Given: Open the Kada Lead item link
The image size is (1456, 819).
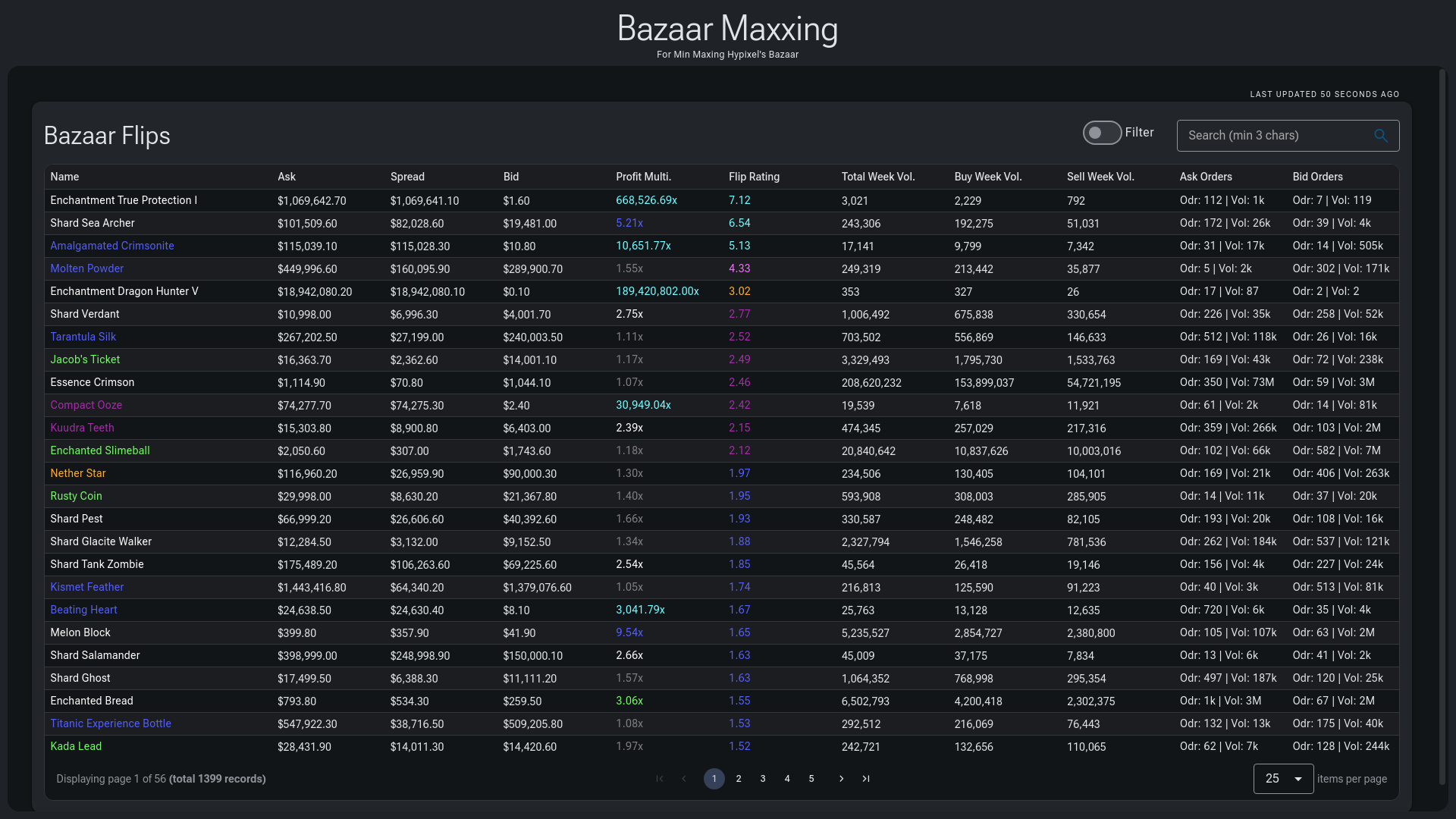Looking at the screenshot, I should (x=76, y=746).
